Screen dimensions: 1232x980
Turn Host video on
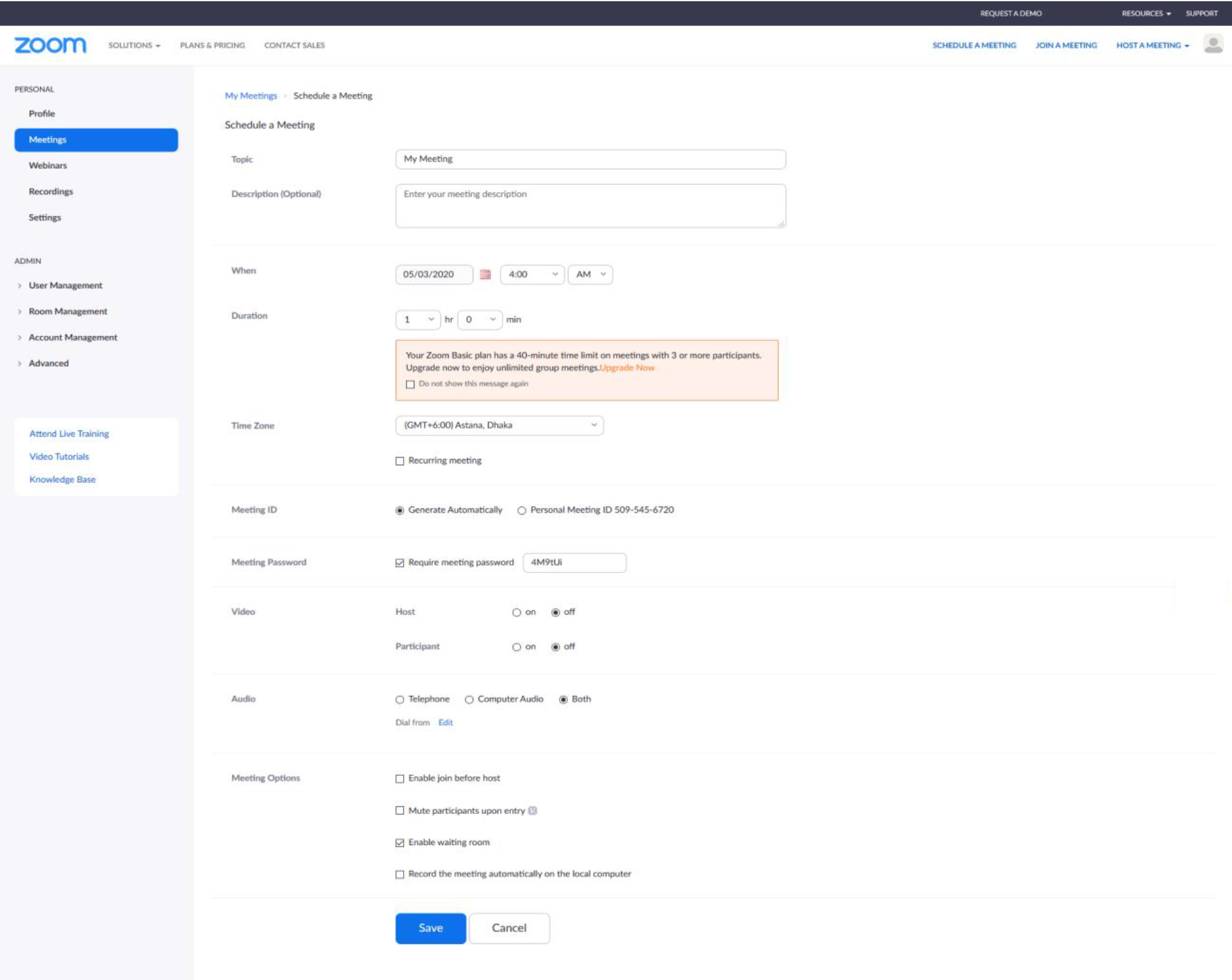point(517,612)
